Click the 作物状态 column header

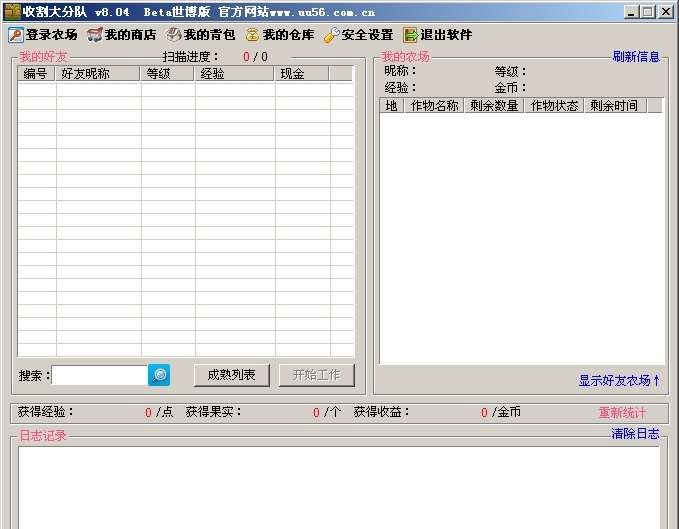click(554, 105)
